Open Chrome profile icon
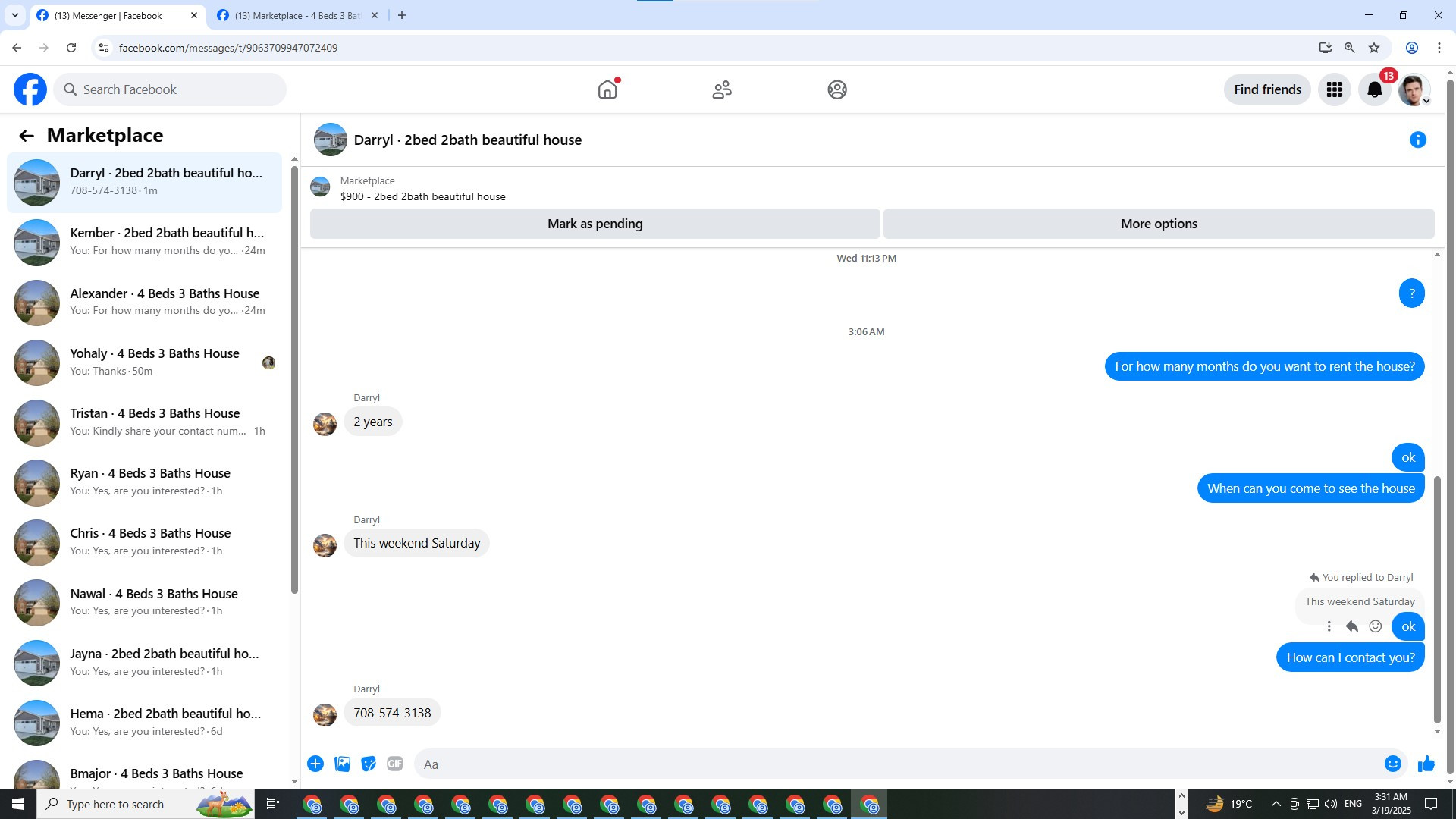 tap(1412, 48)
